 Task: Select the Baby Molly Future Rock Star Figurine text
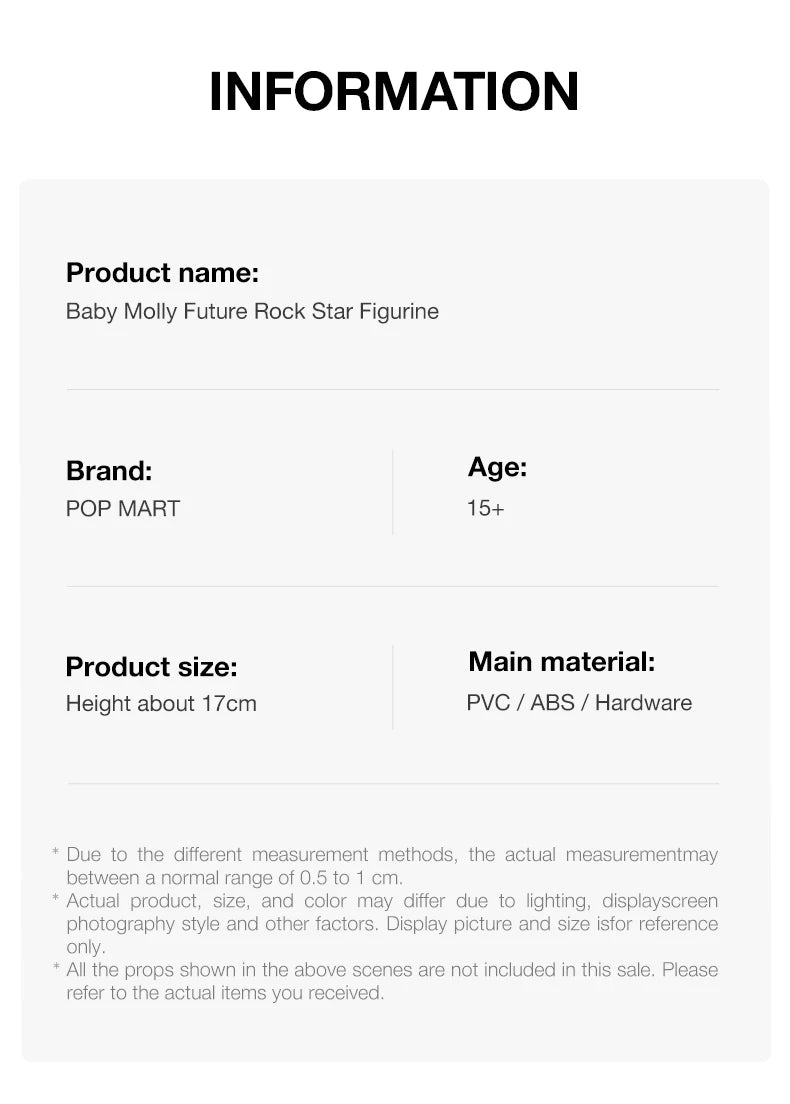(252, 311)
